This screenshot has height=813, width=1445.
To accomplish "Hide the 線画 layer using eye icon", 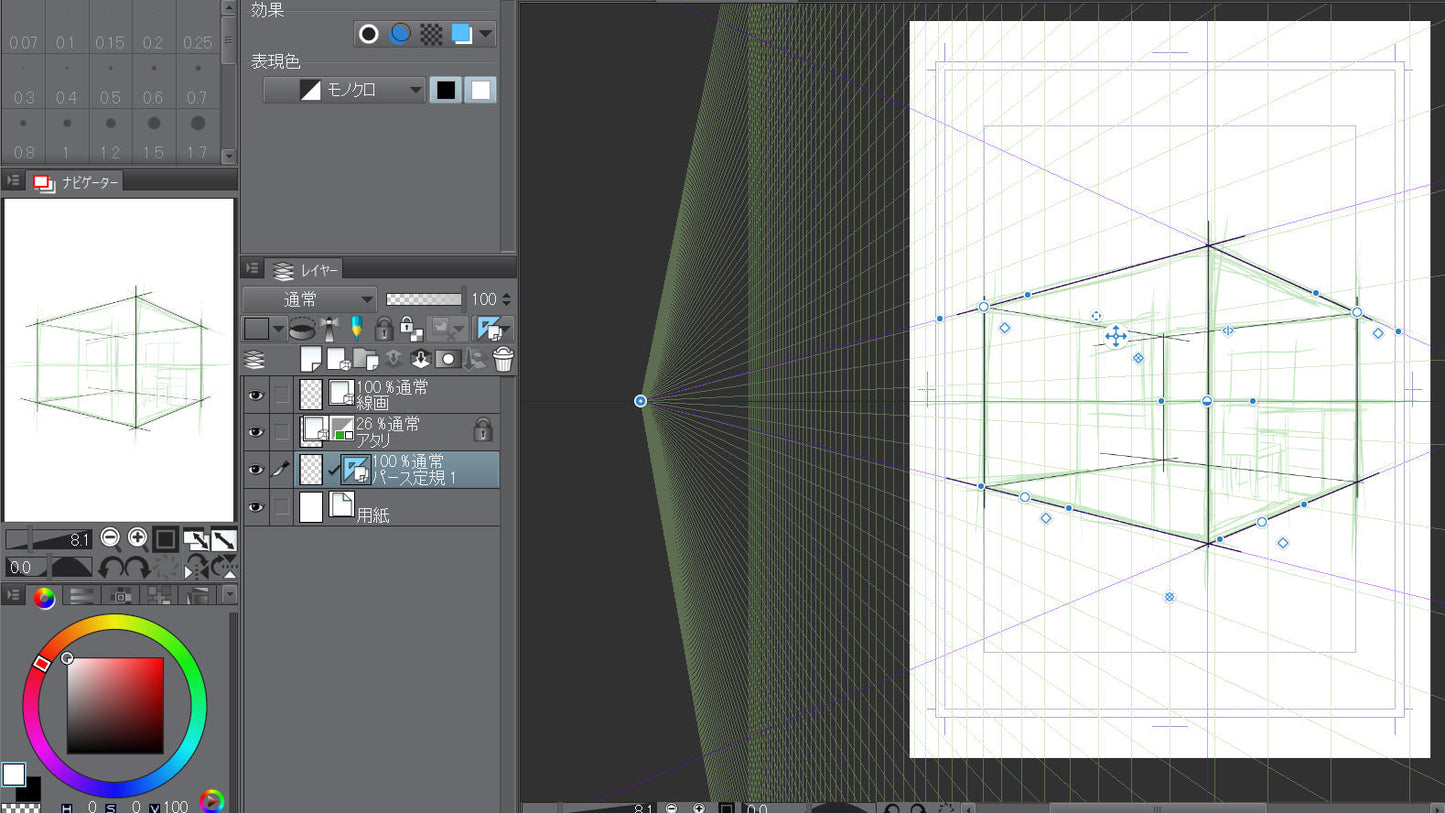I will 256,395.
